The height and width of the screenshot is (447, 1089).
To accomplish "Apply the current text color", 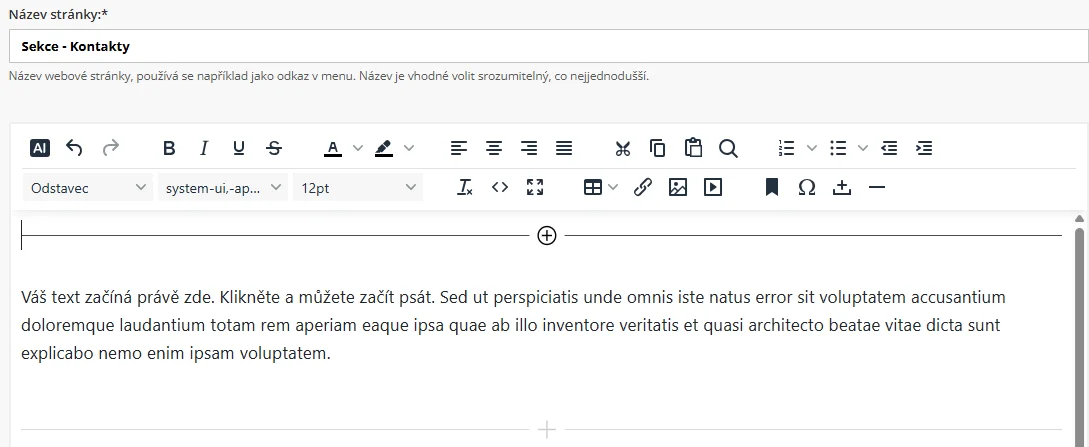I will pos(333,148).
